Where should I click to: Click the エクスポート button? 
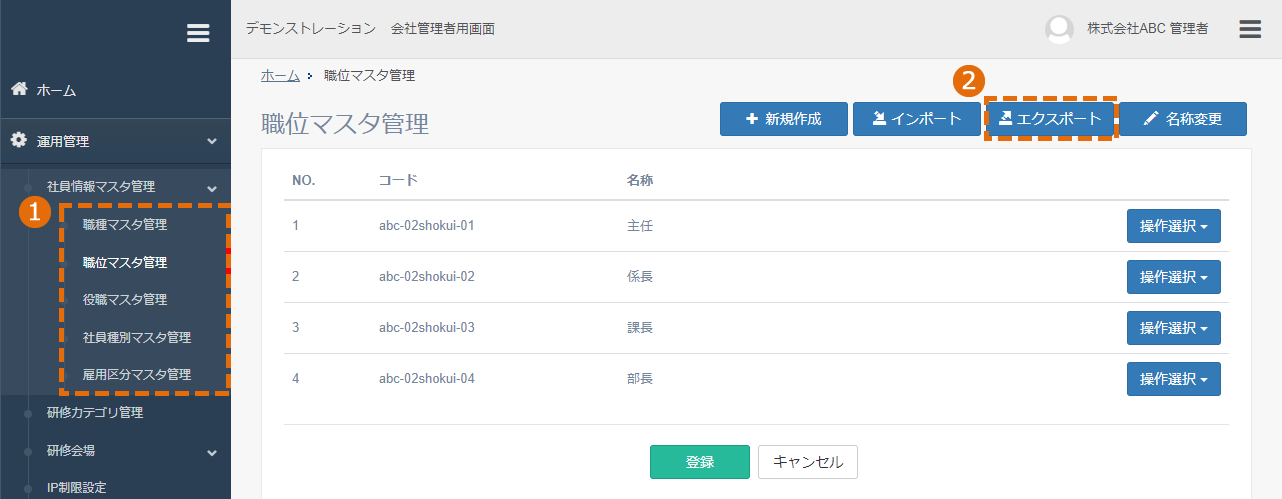point(1050,119)
